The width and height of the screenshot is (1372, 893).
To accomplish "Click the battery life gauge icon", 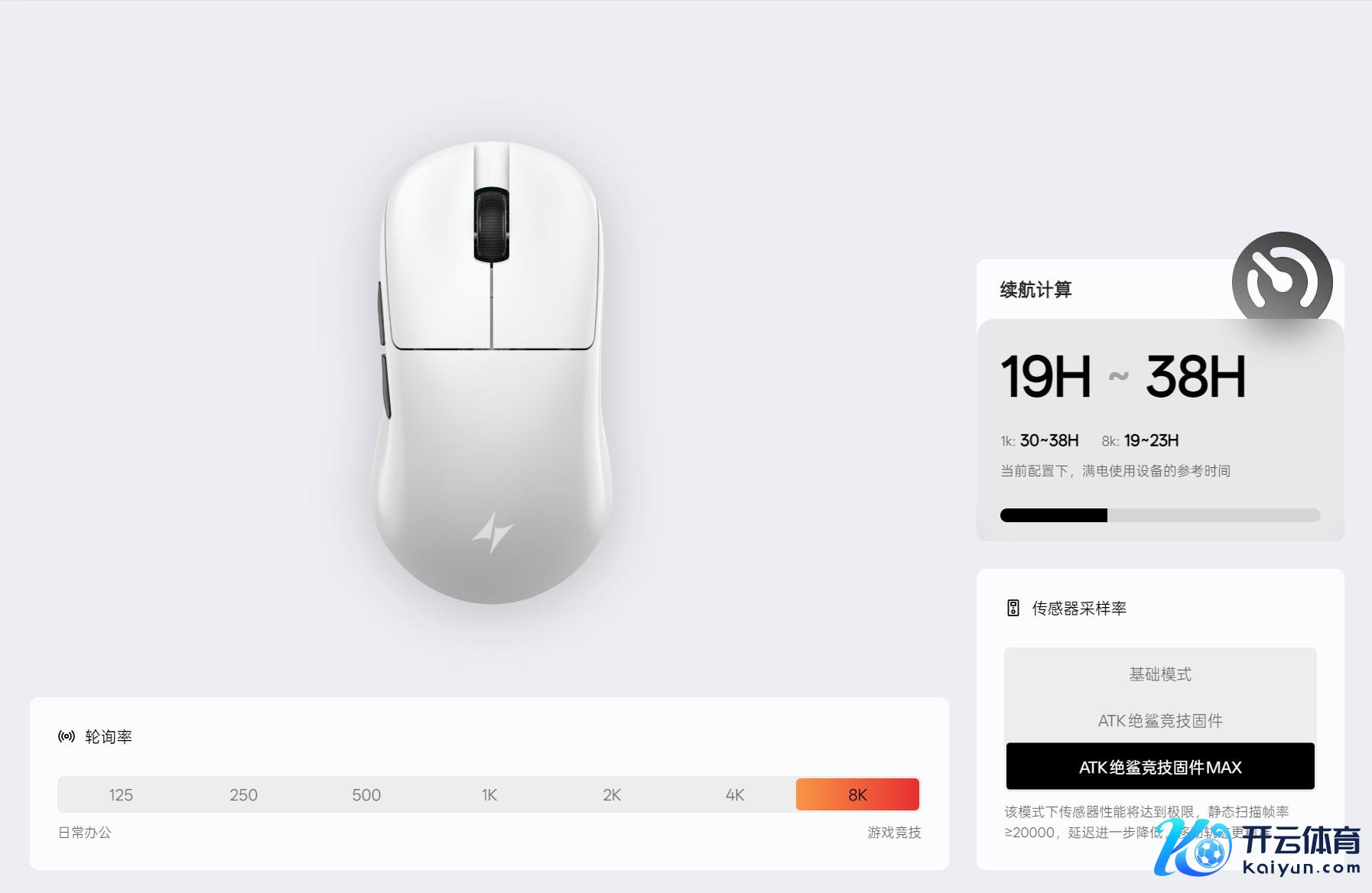I will [x=1282, y=281].
